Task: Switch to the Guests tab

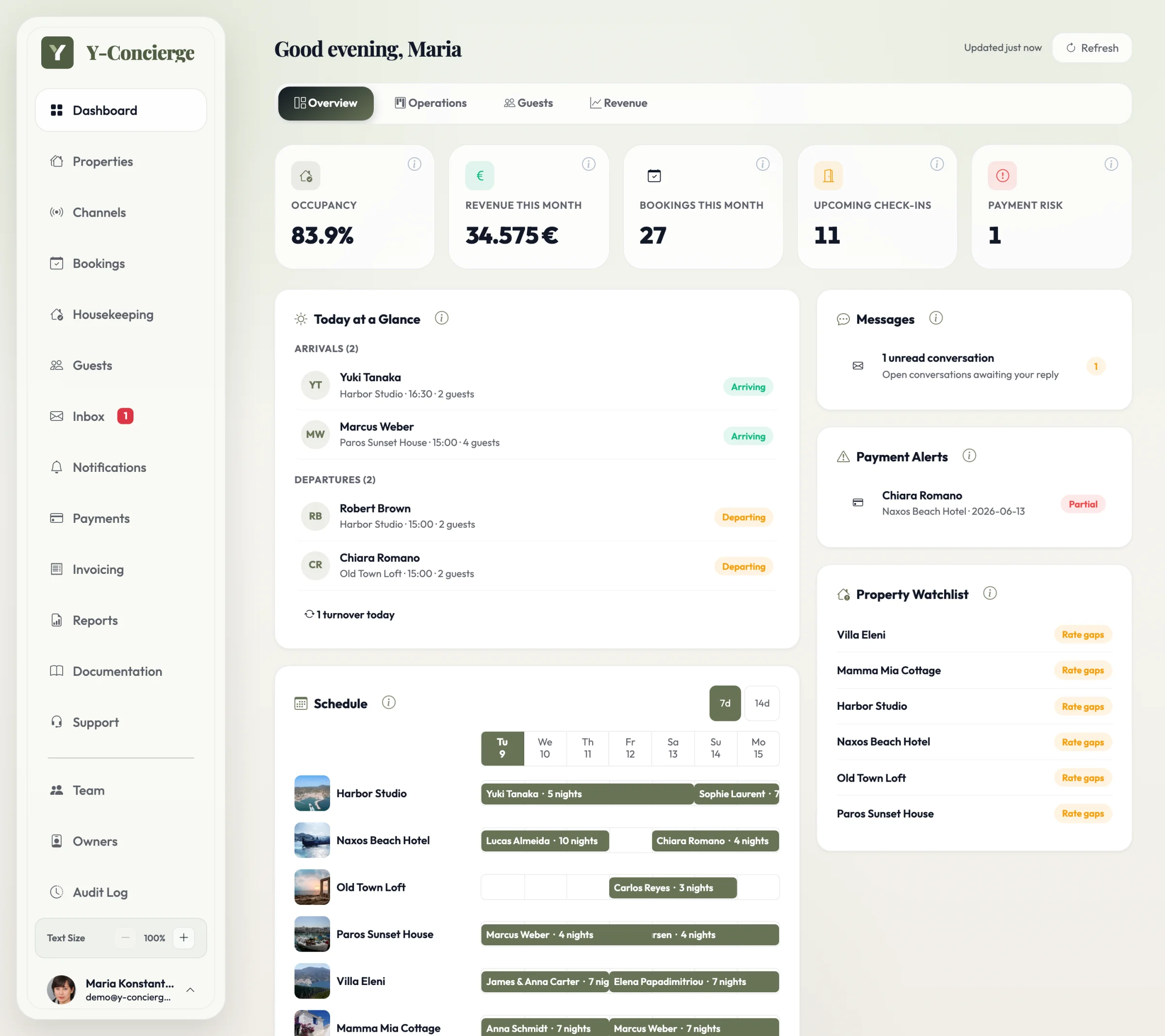Action: coord(528,103)
